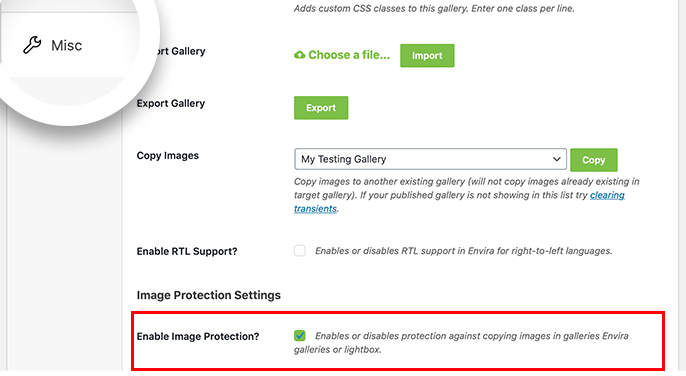This screenshot has height=376, width=686.
Task: Select the "Choose a file..." text
Action: [x=349, y=55]
